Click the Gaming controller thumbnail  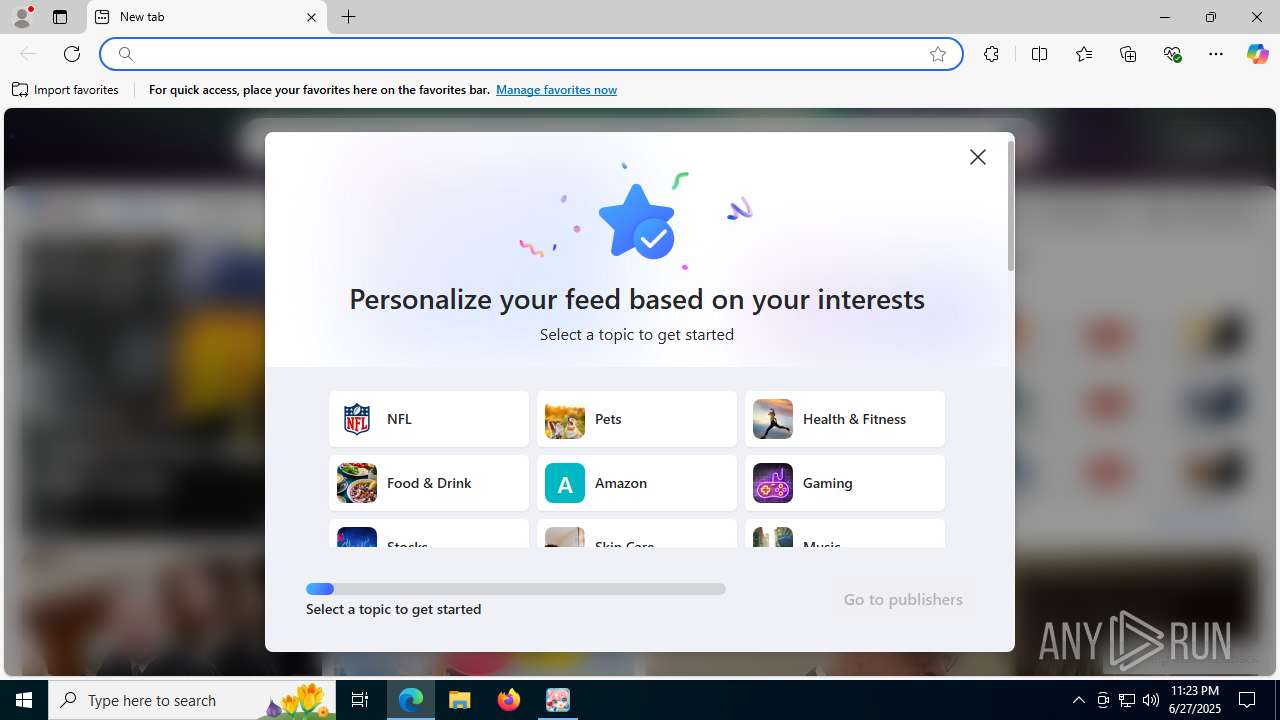click(773, 483)
